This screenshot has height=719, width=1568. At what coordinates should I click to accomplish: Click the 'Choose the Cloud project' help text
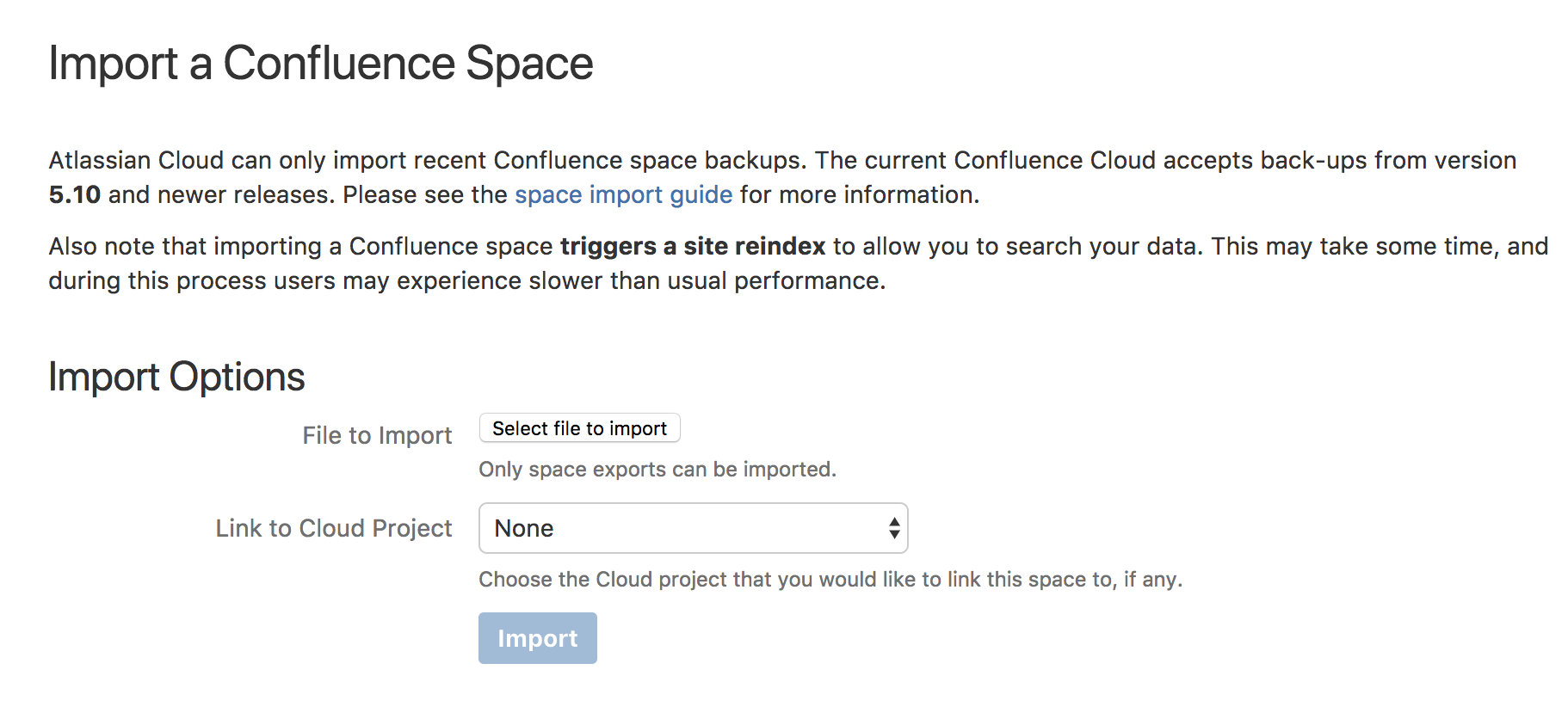(x=830, y=580)
